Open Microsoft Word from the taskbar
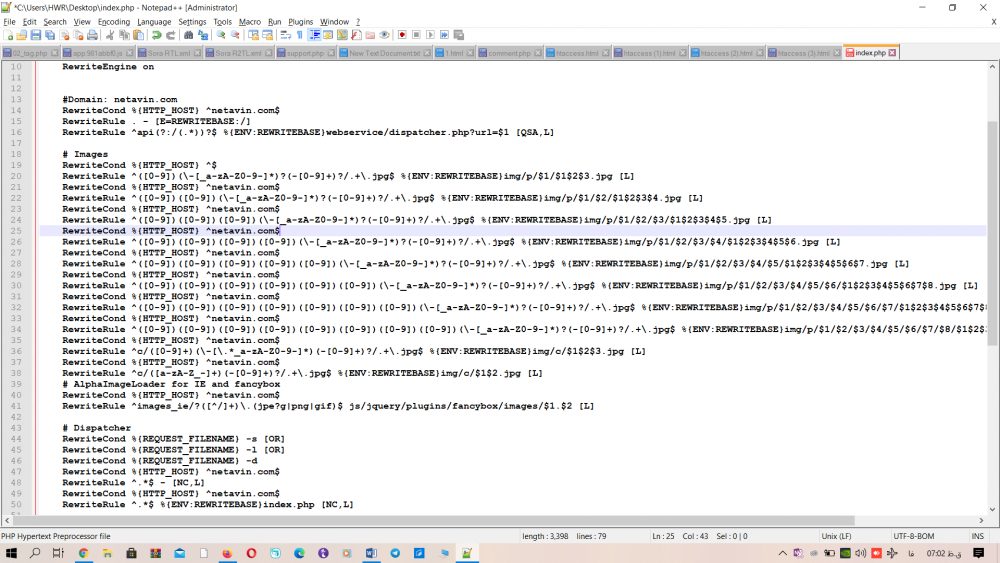This screenshot has width=1000, height=563. (371, 553)
